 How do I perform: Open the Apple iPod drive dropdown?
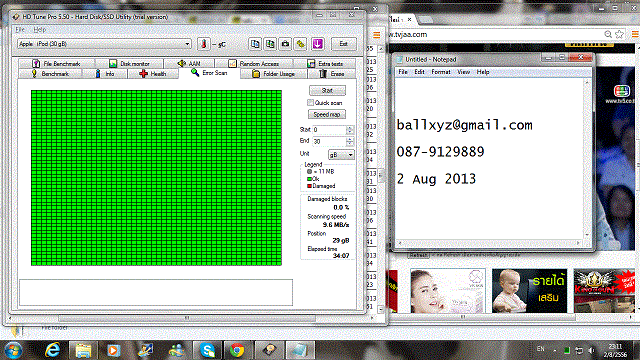click(104, 44)
